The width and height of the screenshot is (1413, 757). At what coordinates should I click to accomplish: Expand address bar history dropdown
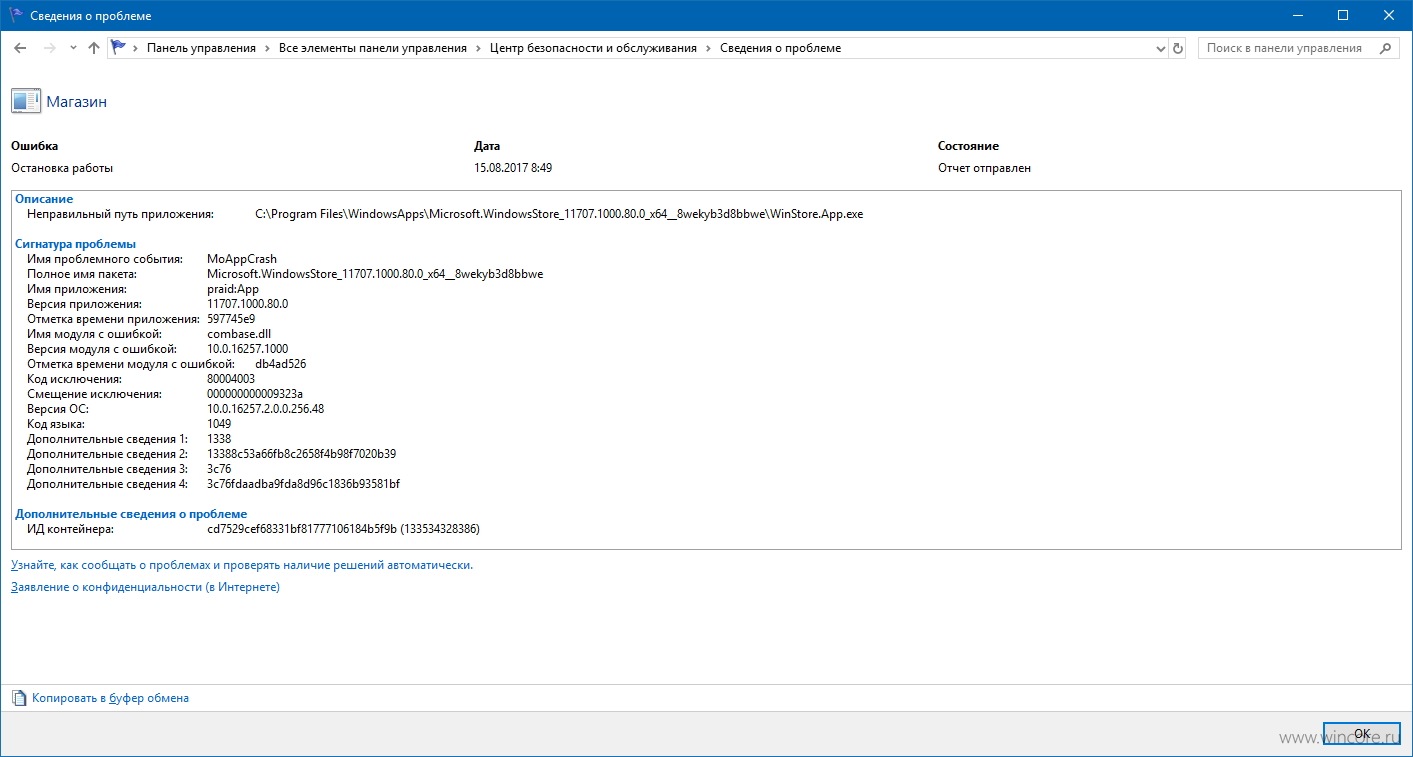1161,48
